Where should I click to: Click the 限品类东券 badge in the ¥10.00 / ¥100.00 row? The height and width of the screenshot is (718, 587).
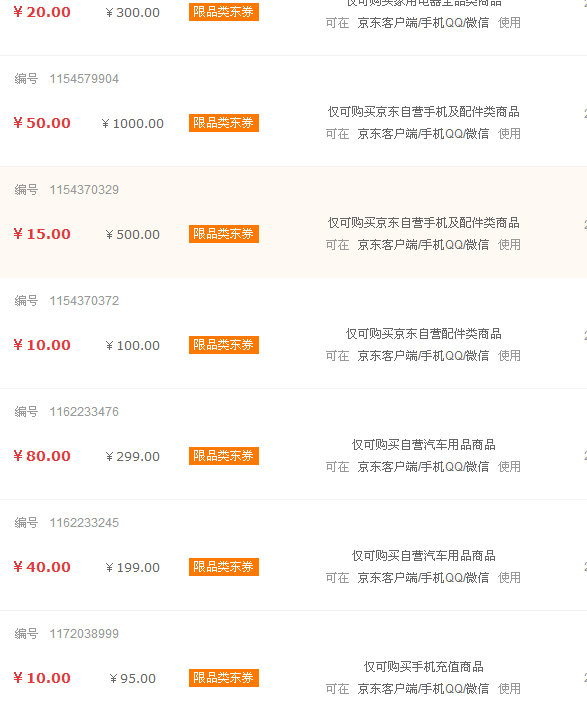tap(224, 345)
